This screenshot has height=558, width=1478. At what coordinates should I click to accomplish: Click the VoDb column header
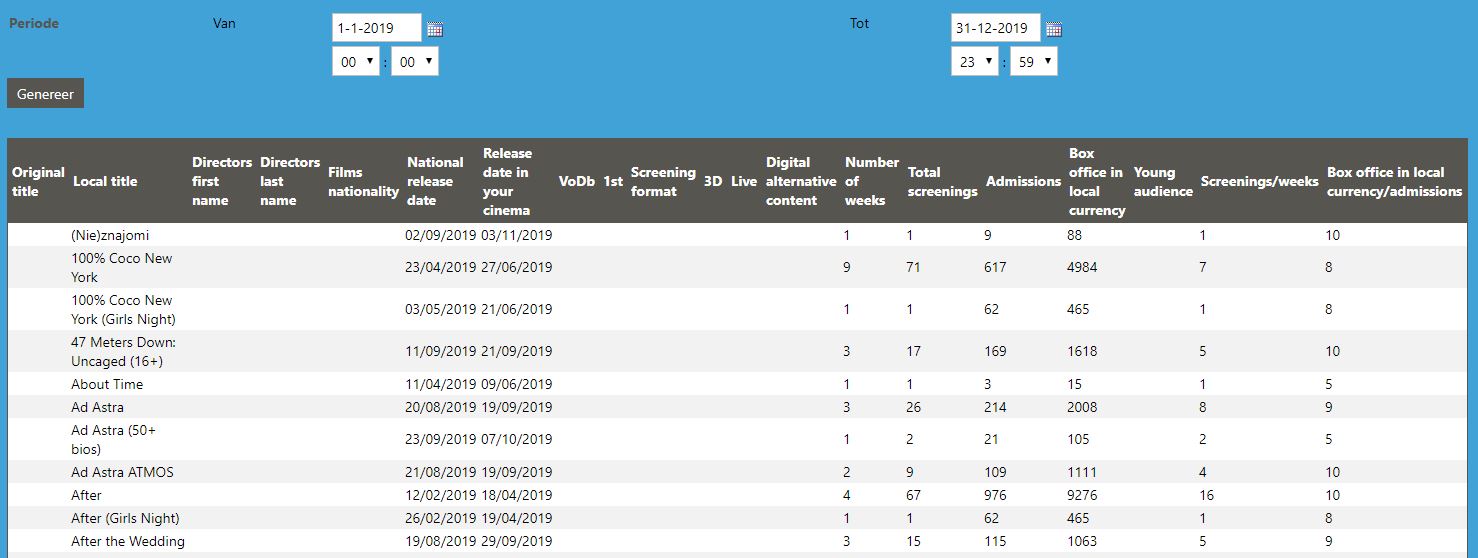[577, 181]
